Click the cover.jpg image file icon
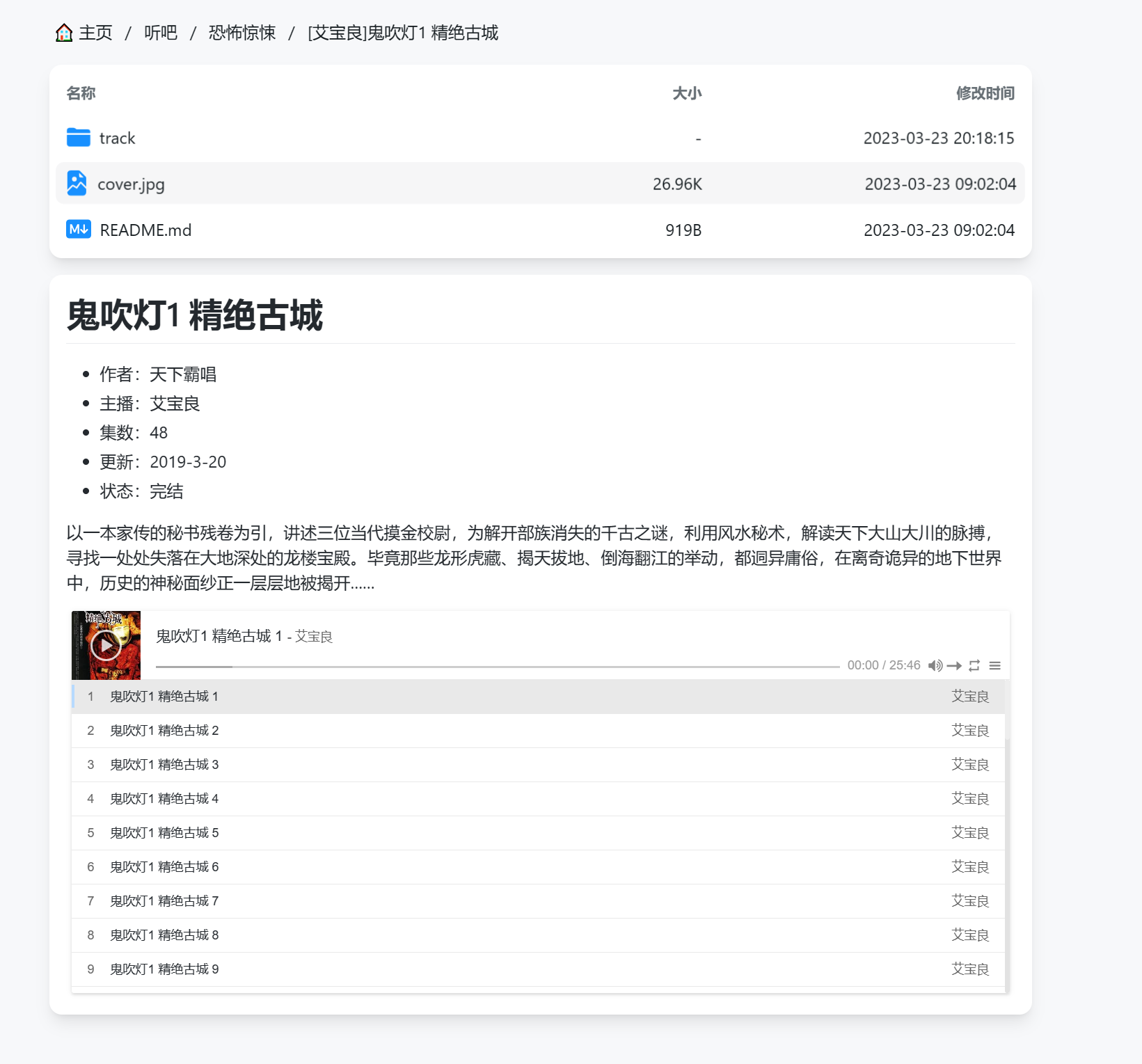 click(77, 183)
